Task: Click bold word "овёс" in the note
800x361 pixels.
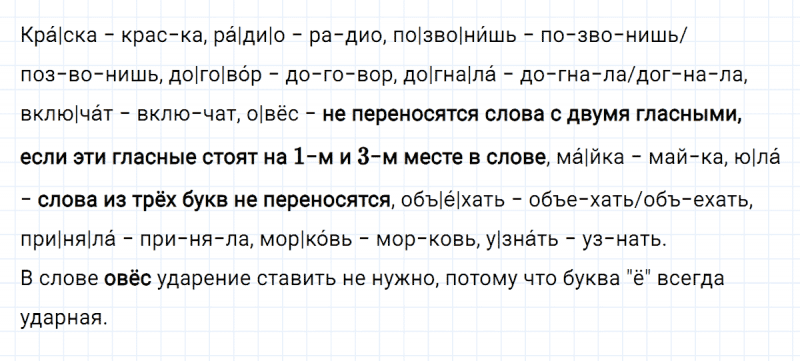Action: [128, 279]
